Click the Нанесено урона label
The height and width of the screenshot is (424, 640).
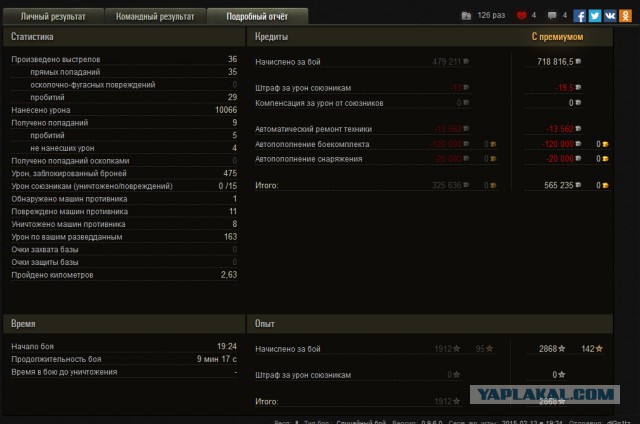(40, 110)
